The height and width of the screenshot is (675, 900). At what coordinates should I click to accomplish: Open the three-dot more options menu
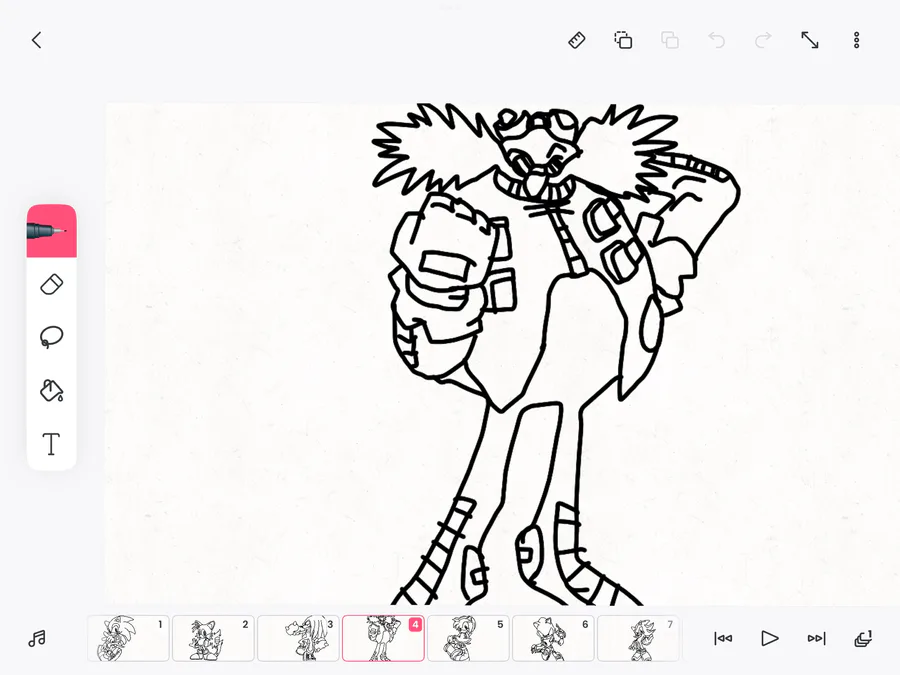tap(856, 40)
